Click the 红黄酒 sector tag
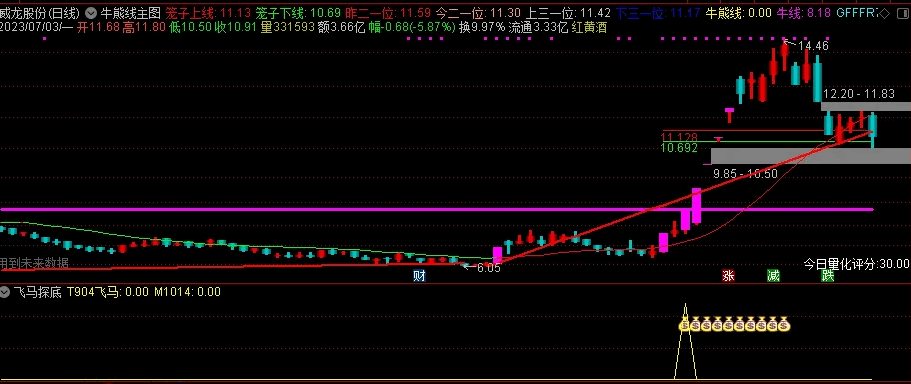 coord(589,27)
